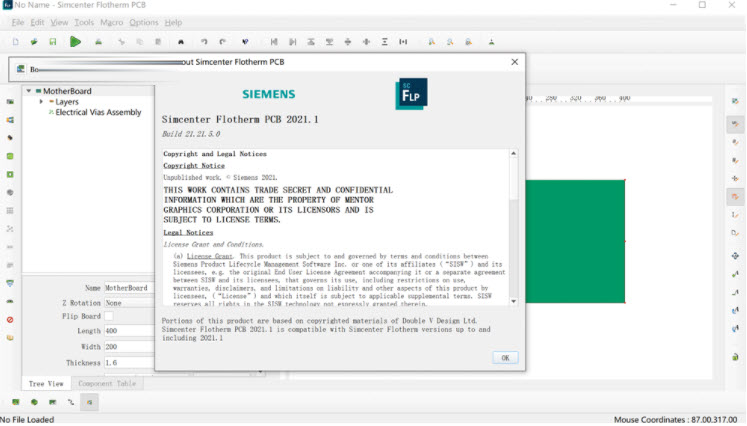Collapse the MotherBoard tree node
The width and height of the screenshot is (747, 426).
coord(29,91)
